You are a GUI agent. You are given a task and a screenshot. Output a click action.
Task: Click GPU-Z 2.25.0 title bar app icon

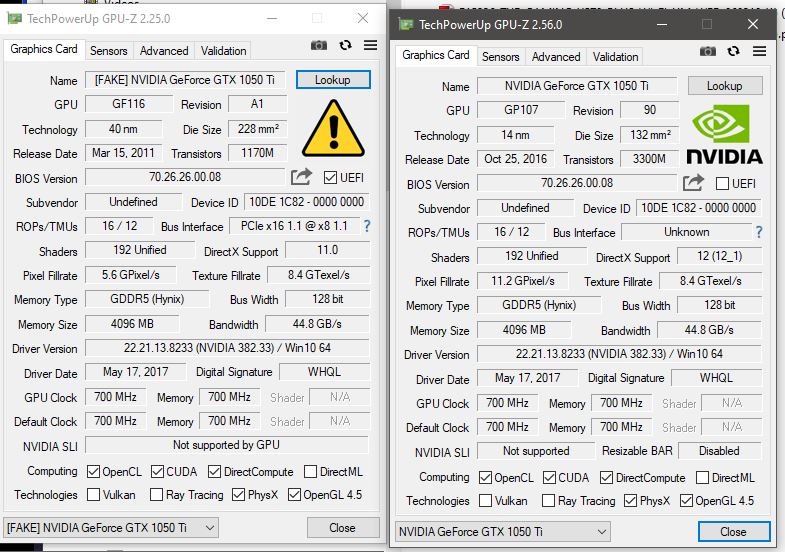coord(14,19)
